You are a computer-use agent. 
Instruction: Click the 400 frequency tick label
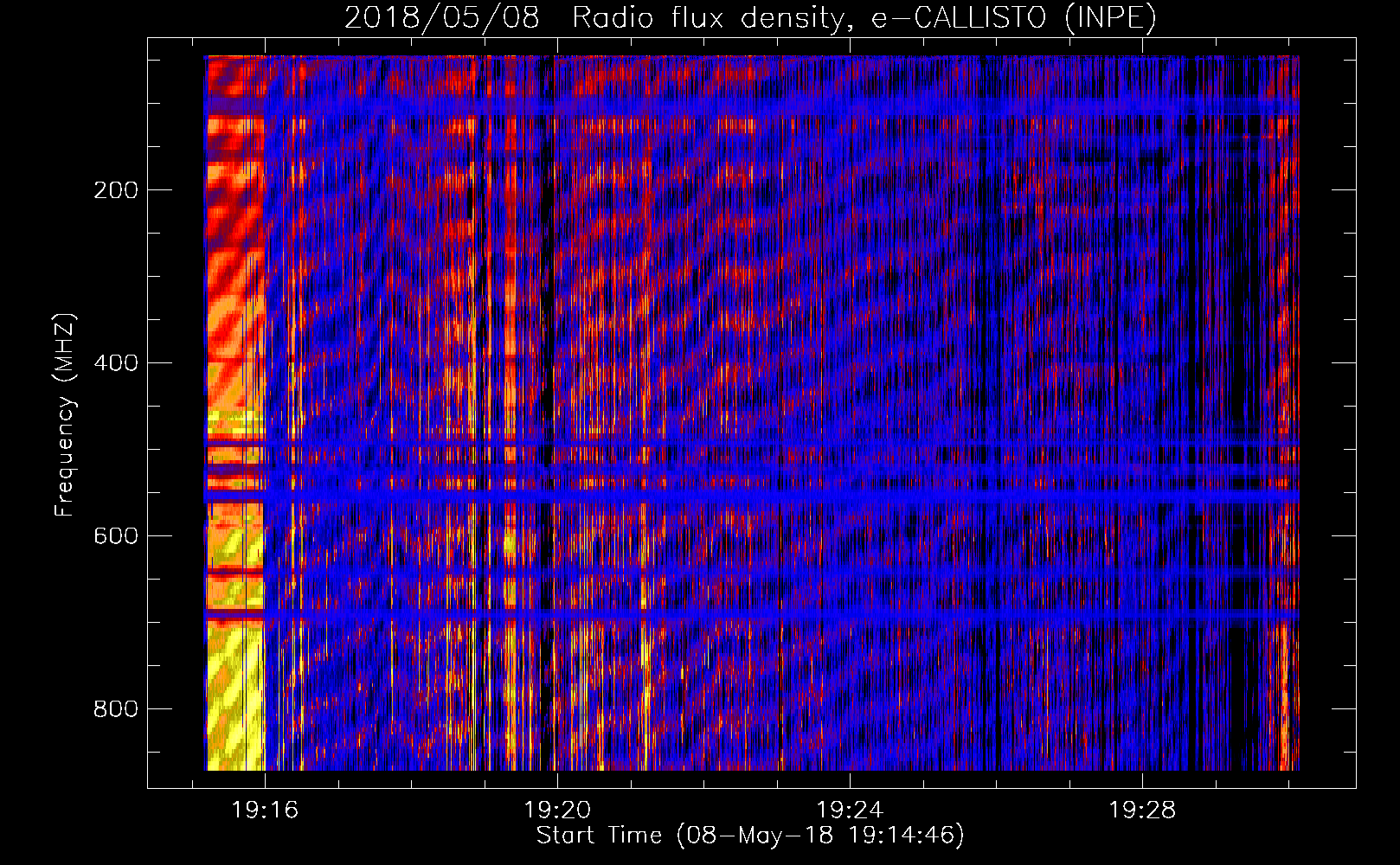(x=116, y=363)
